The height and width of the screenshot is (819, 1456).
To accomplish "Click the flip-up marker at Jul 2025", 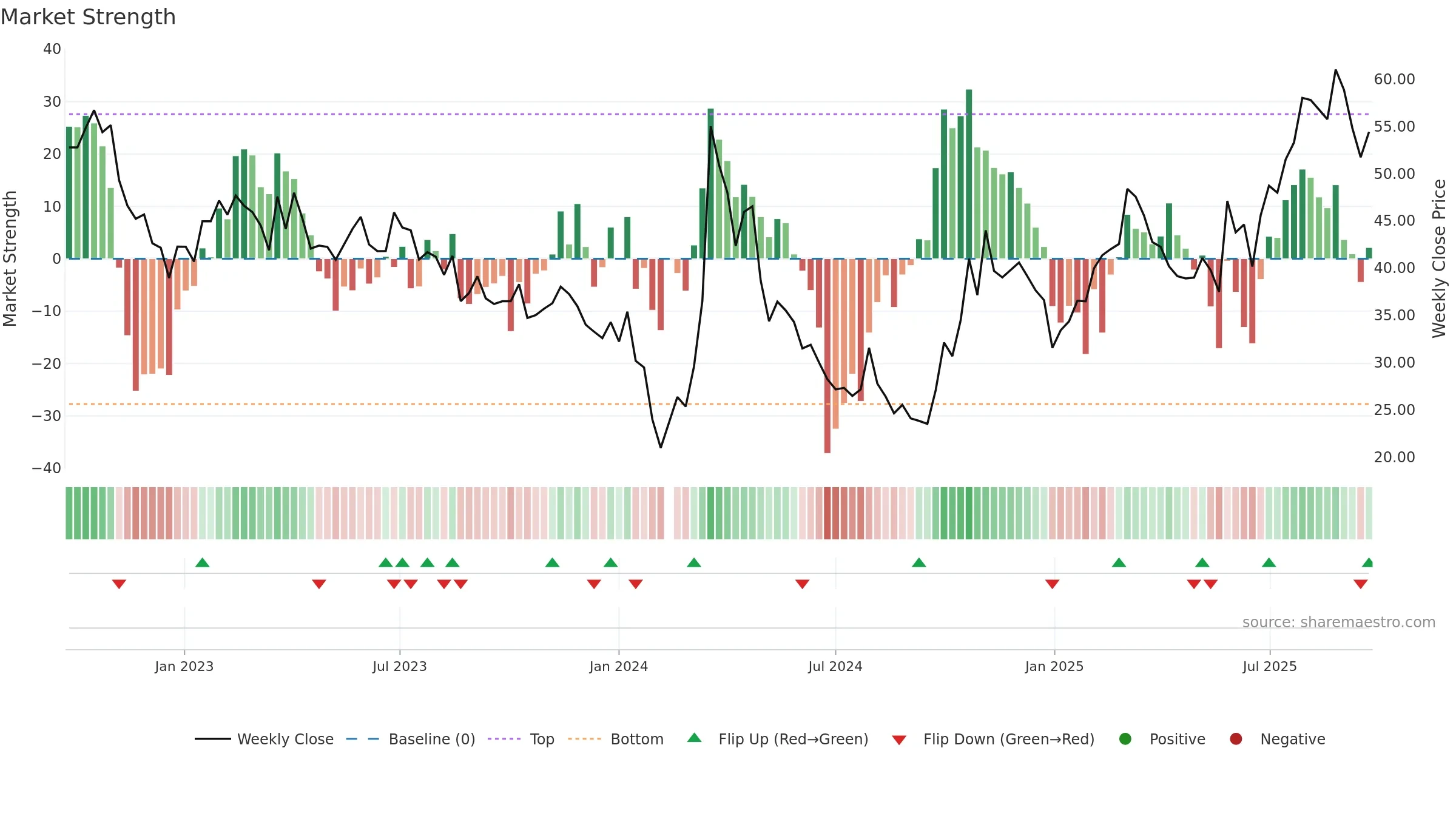I will click(x=1269, y=562).
